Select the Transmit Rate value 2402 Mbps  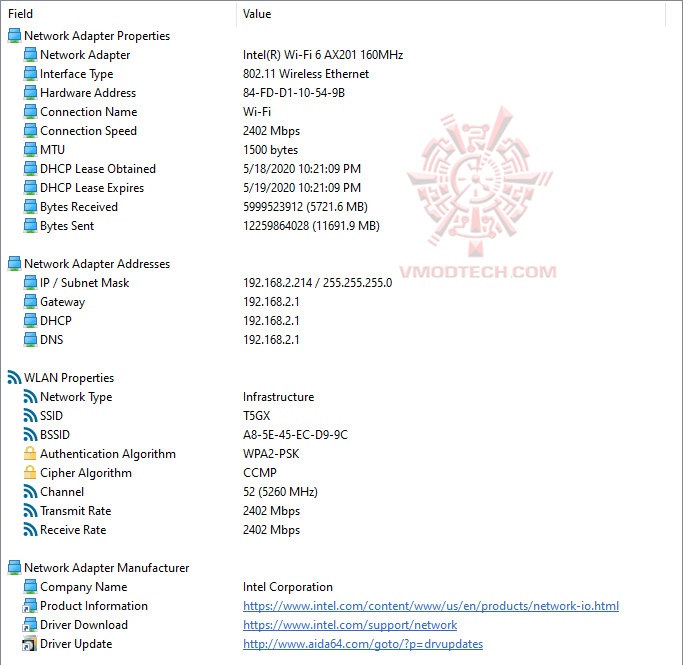(x=271, y=511)
